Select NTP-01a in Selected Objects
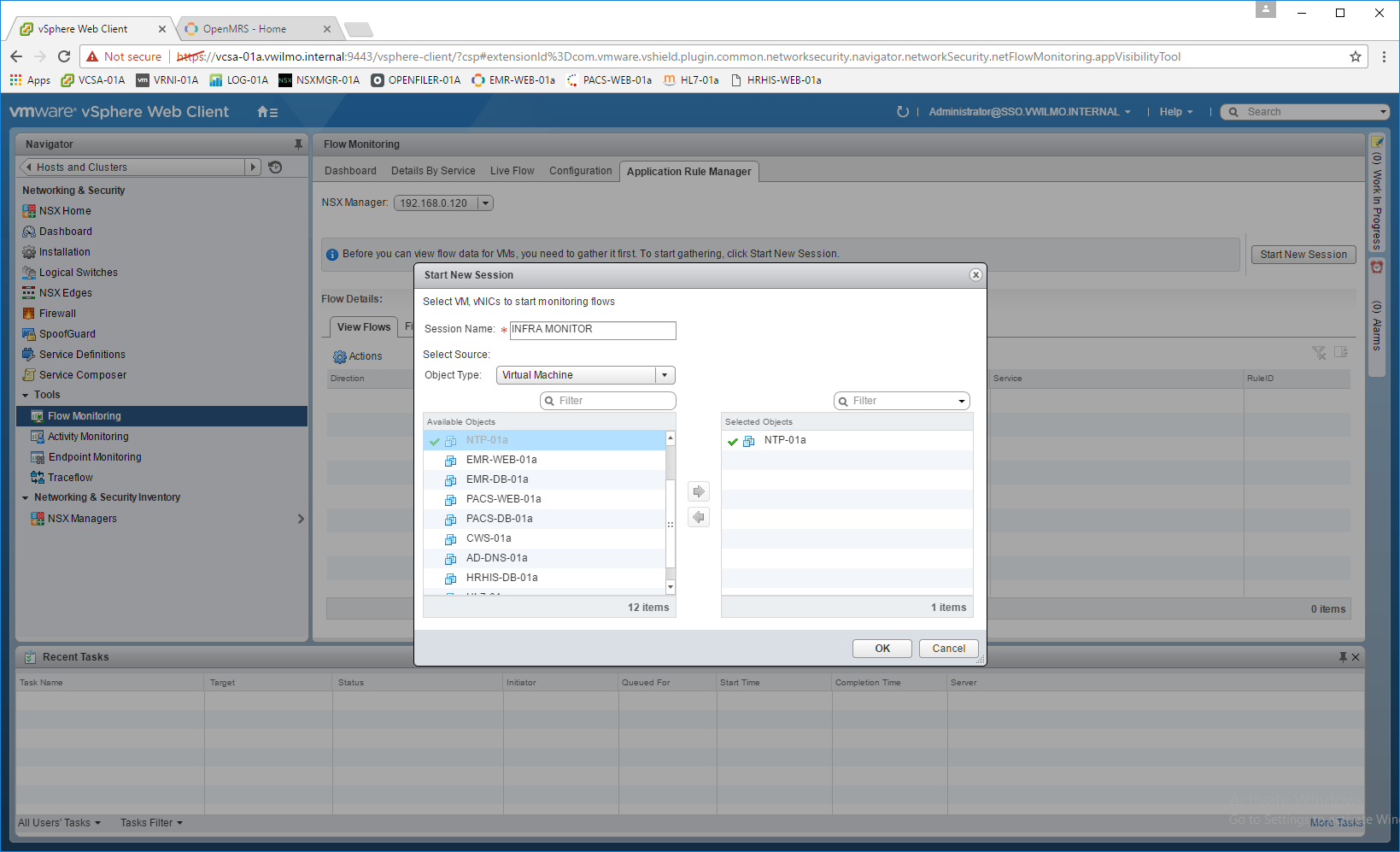Screen dimensions: 1400x852 tap(847, 440)
